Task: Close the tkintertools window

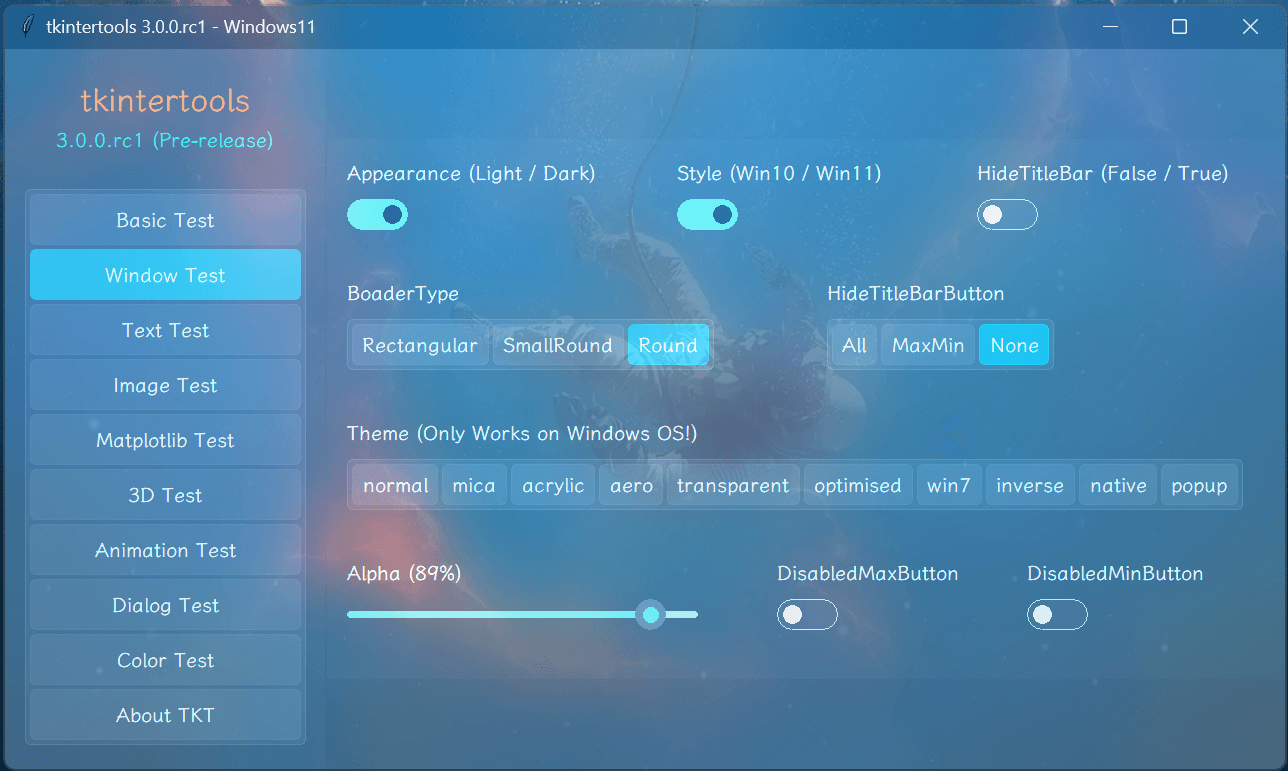Action: coord(1250,27)
